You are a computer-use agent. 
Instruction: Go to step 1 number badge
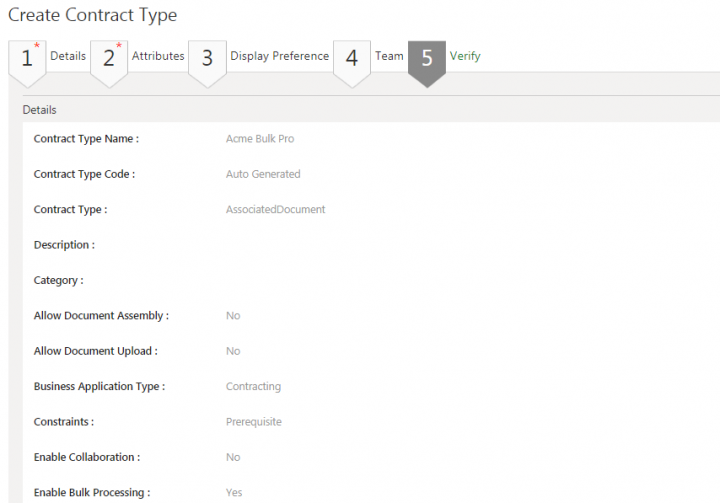pos(27,63)
